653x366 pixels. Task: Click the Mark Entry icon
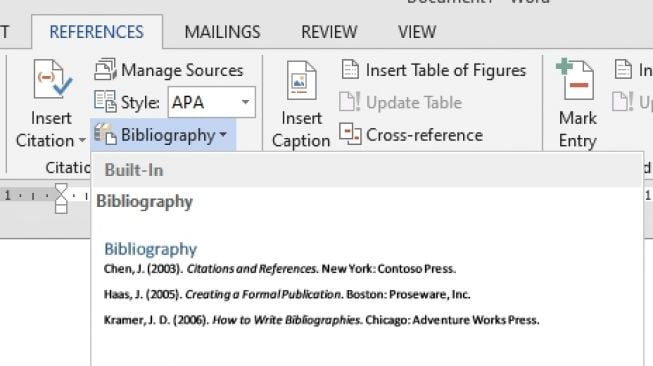(x=575, y=79)
